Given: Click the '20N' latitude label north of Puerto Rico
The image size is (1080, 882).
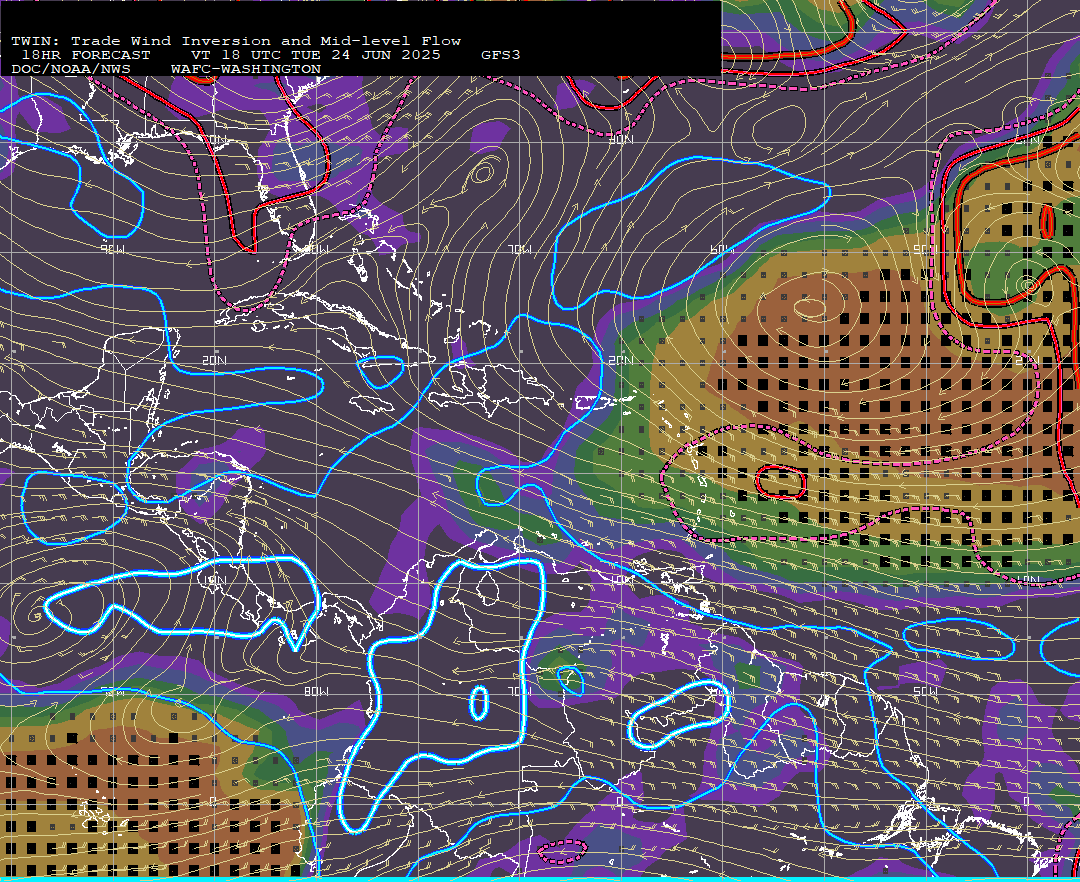Looking at the screenshot, I should pos(621,360).
